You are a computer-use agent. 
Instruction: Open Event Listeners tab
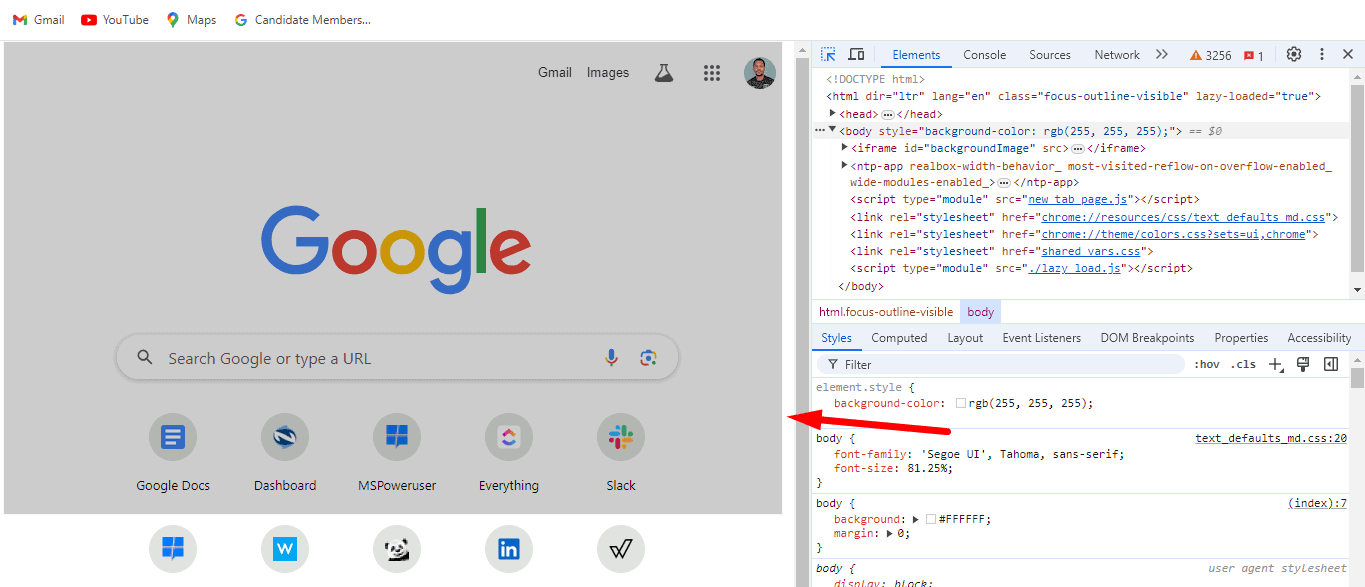coord(1041,338)
